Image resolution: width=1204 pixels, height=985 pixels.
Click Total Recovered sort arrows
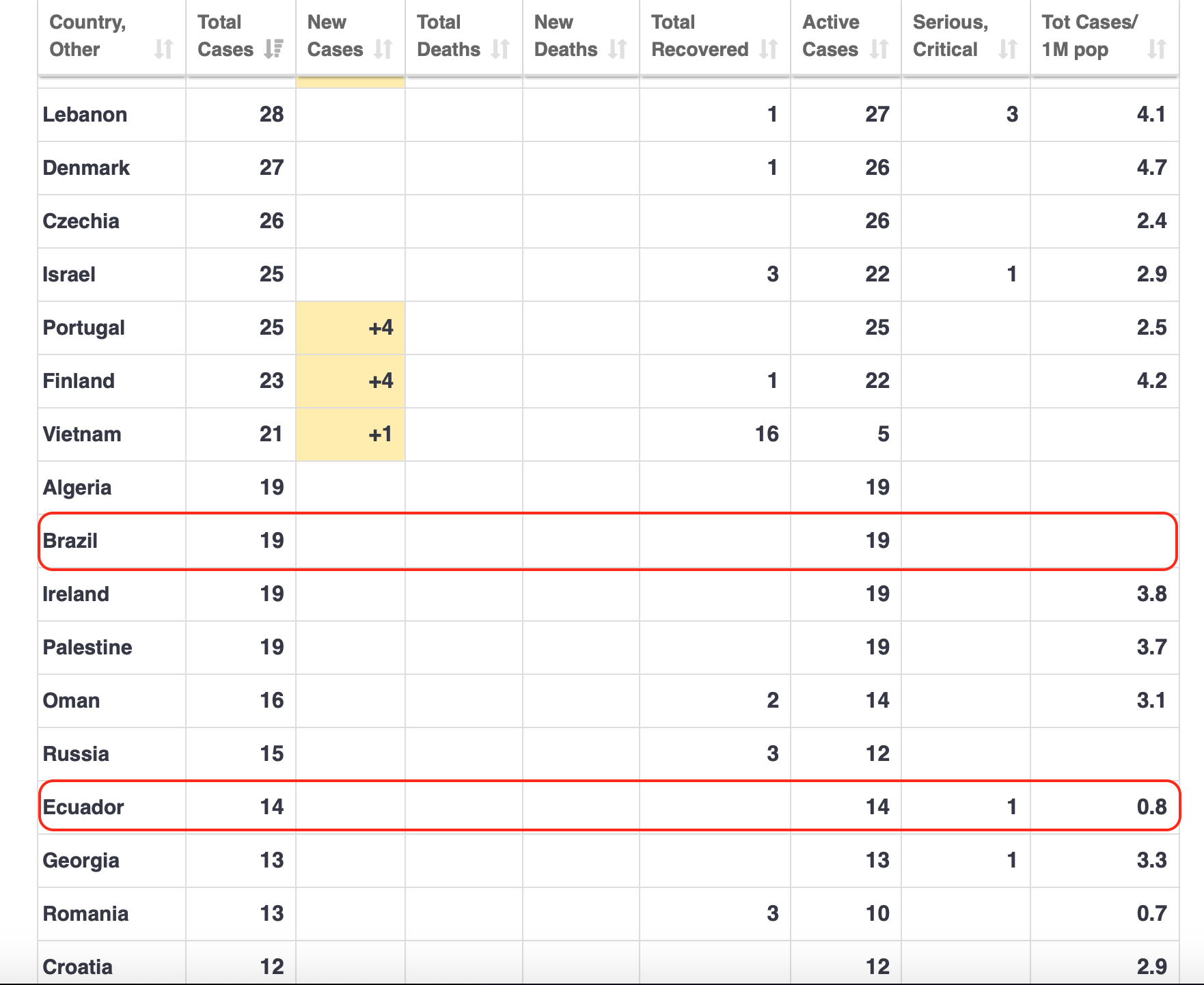point(769,49)
